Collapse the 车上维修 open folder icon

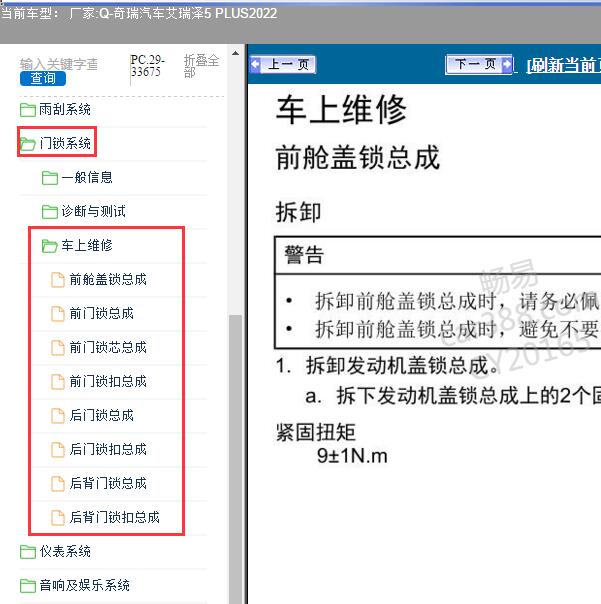[50, 246]
